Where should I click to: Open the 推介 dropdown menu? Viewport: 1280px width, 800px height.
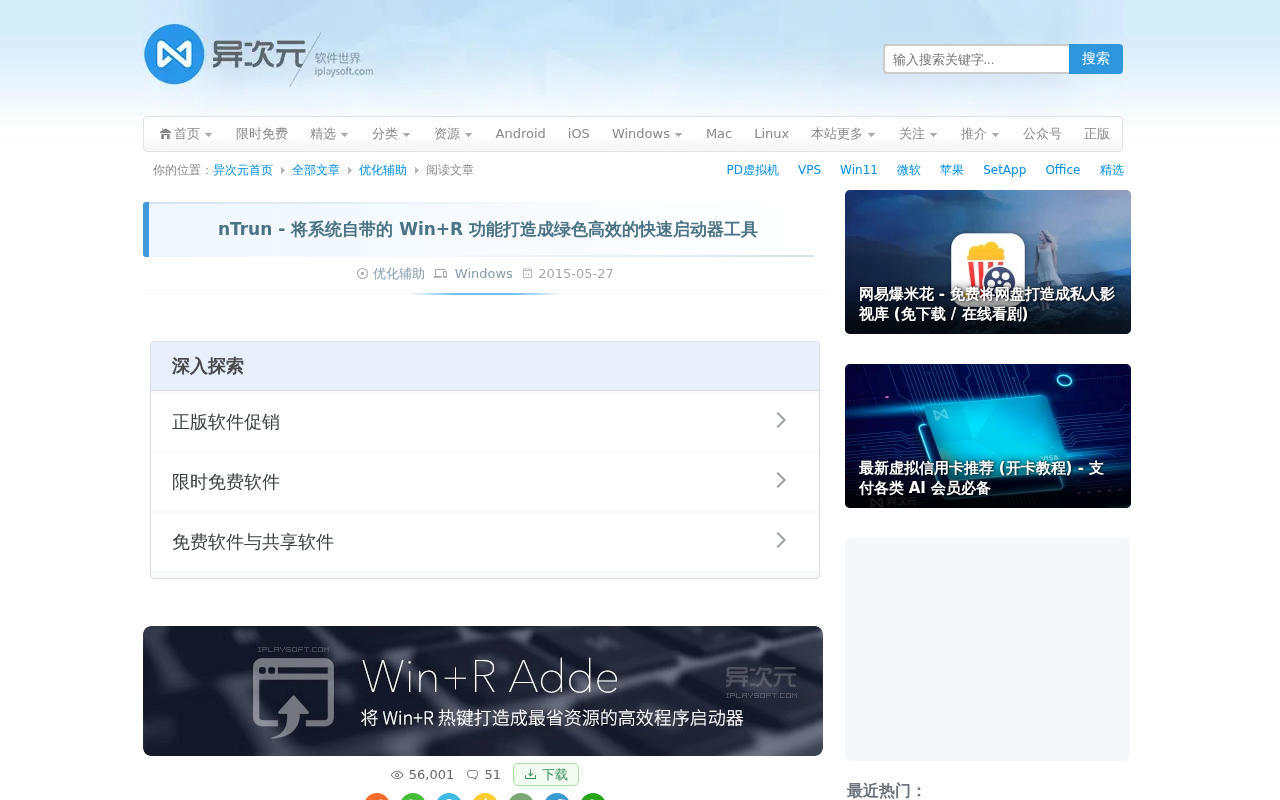[980, 134]
